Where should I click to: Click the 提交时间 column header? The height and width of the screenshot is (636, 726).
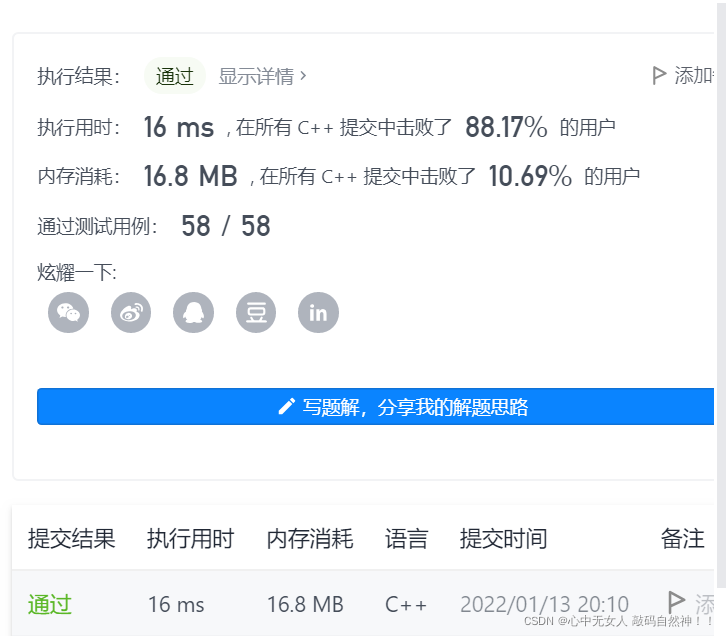click(x=503, y=539)
